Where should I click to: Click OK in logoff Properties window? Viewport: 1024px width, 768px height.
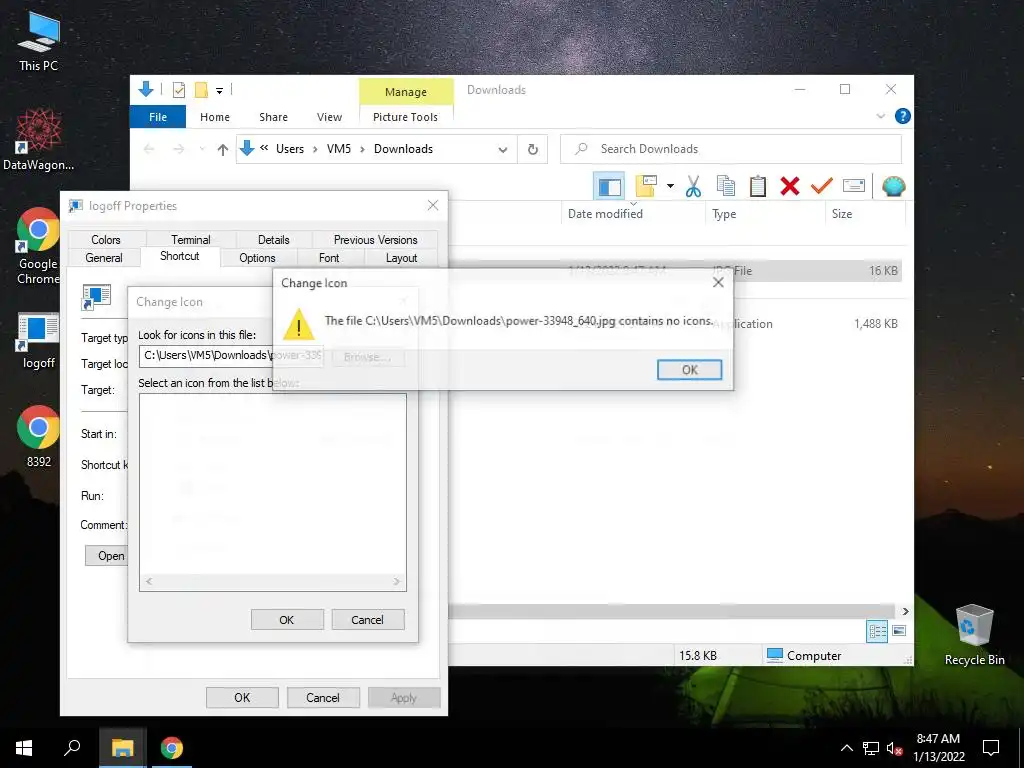(x=242, y=697)
